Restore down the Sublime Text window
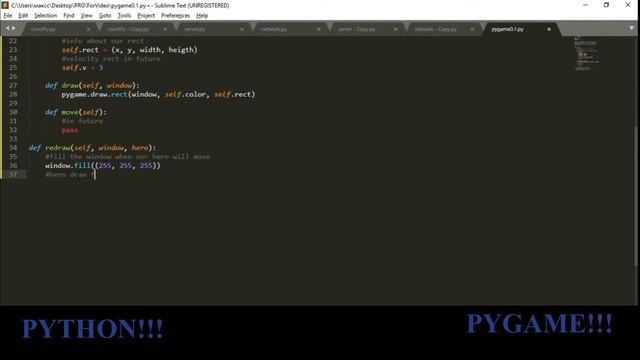Image resolution: width=640 pixels, height=360 pixels. coord(607,5)
